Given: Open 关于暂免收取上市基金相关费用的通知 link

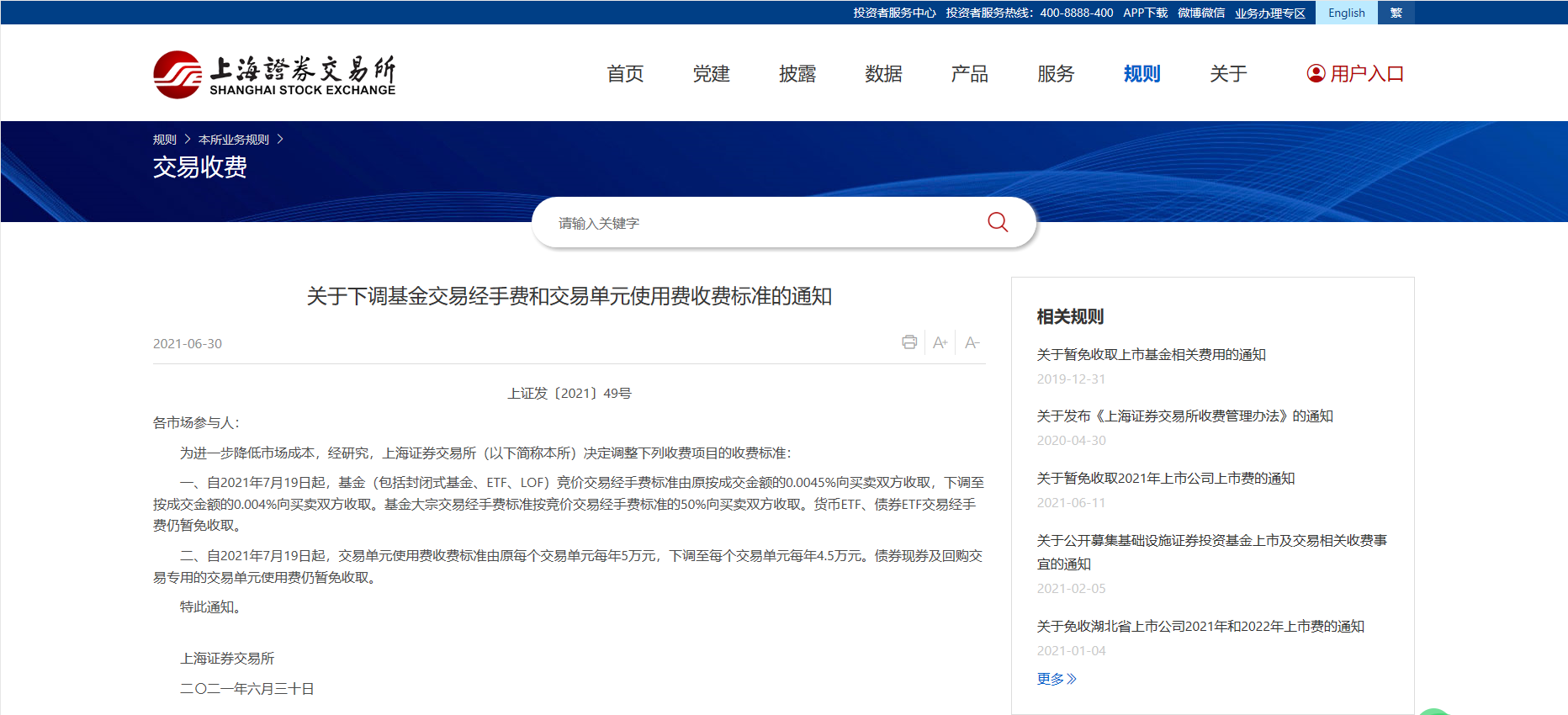Looking at the screenshot, I should (x=1151, y=355).
